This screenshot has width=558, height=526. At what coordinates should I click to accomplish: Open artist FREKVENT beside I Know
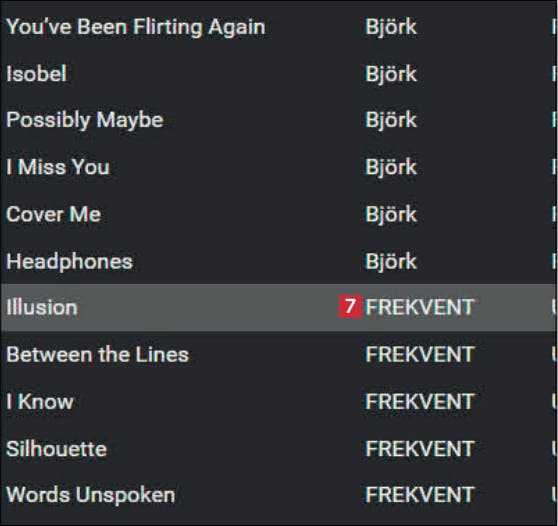tap(420, 402)
